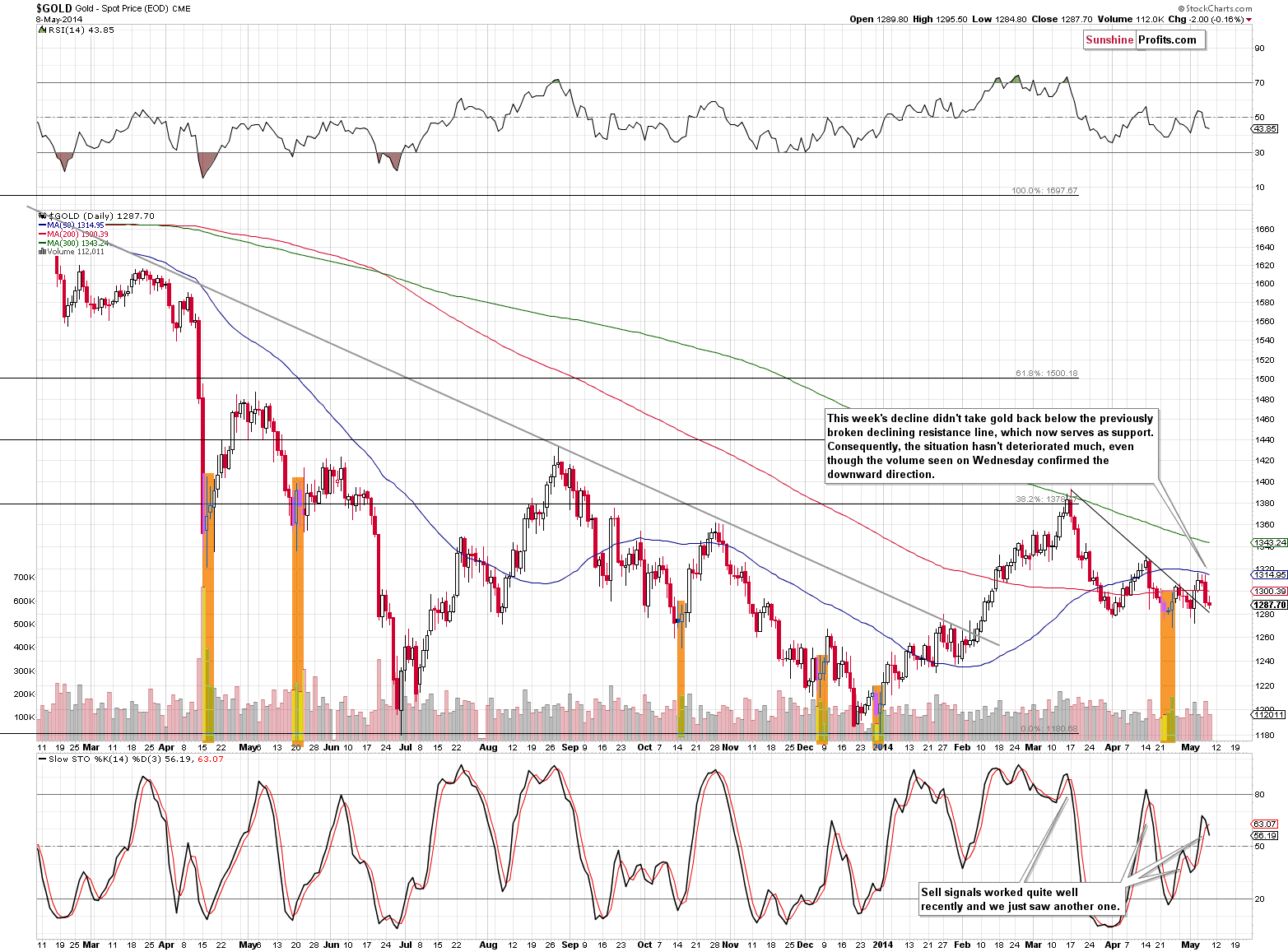
Task: Click the 1660 price axis label
Action: tap(1264, 229)
